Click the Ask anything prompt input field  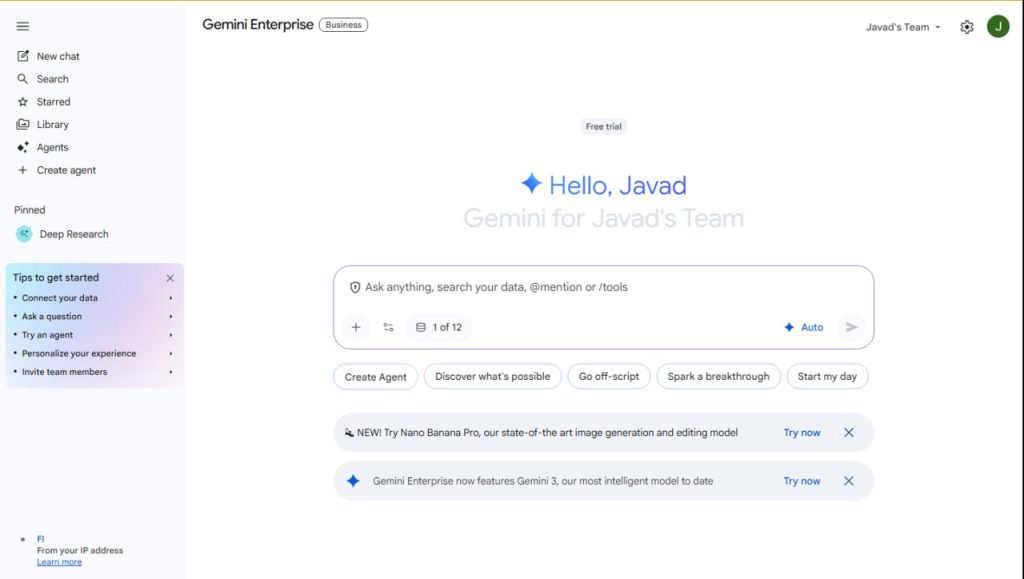(600, 287)
